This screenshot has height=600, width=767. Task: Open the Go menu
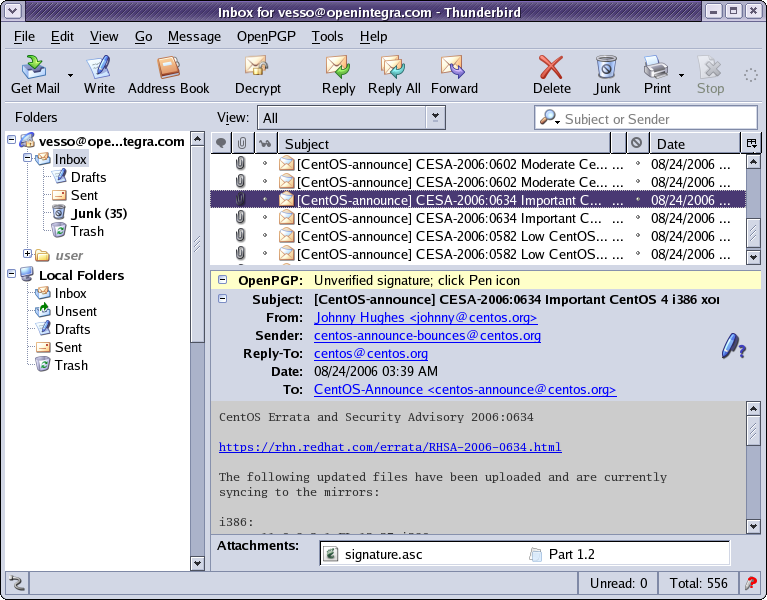143,37
